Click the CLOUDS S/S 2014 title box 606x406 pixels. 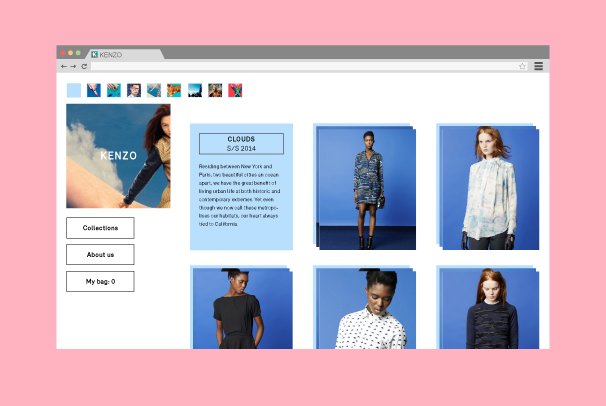pyautogui.click(x=241, y=143)
